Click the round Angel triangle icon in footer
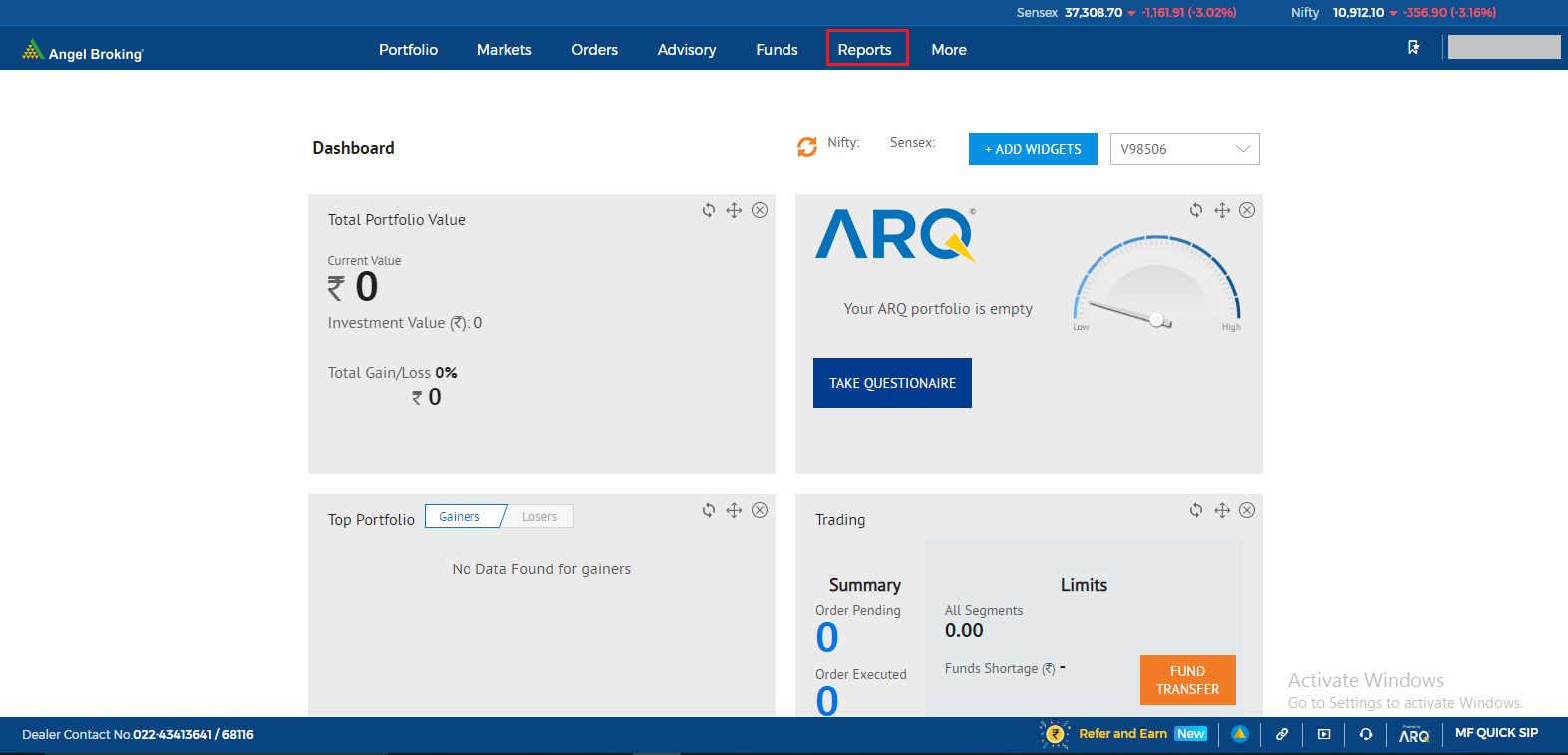 [x=1239, y=734]
